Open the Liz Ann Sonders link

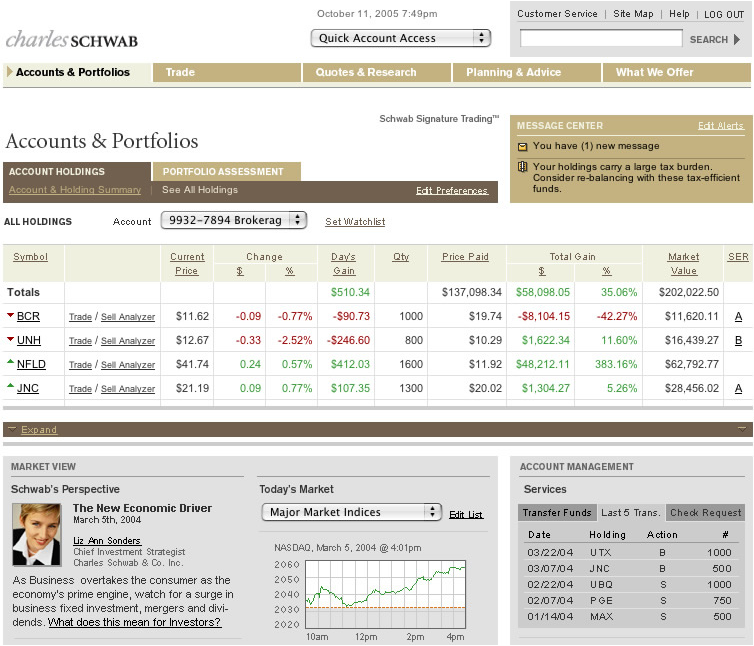point(107,541)
